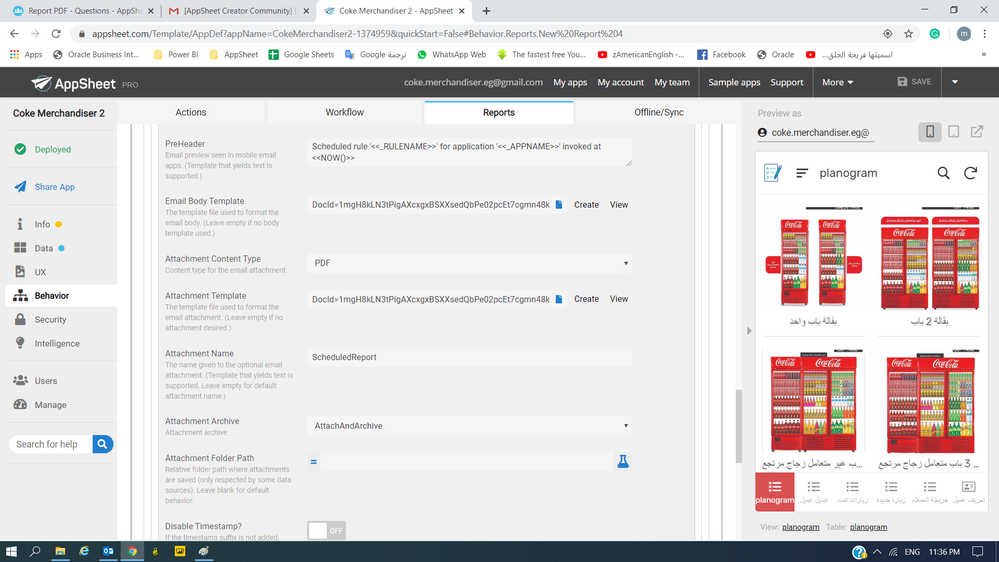Switch to AppSheet Creator Community Gmail tab
The width and height of the screenshot is (999, 562).
coord(238,11)
